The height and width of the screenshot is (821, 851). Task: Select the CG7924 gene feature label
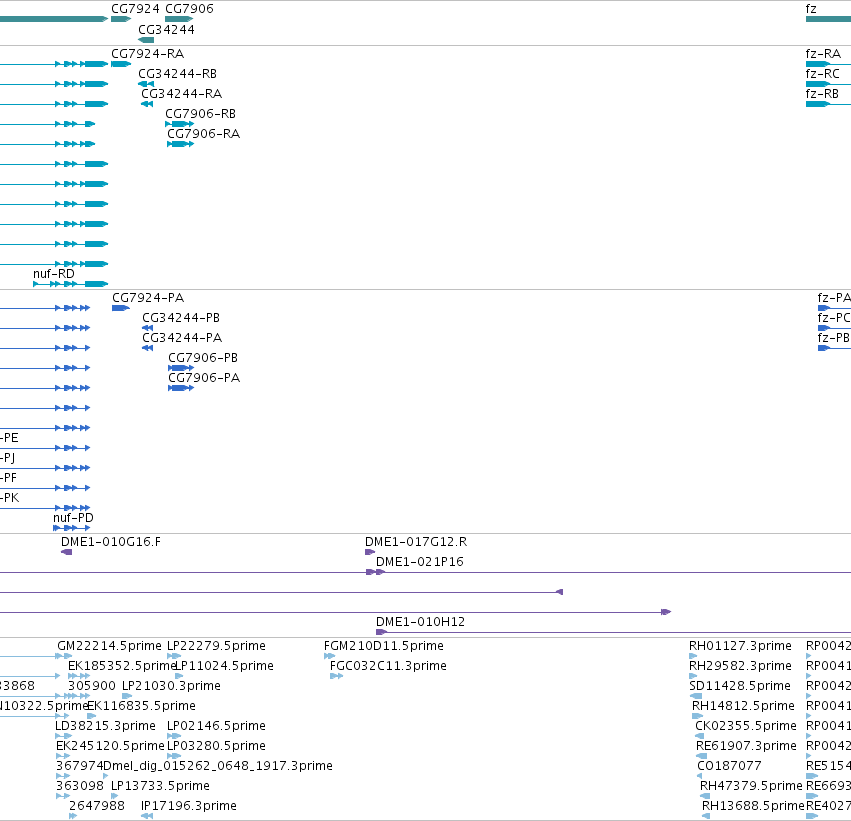135,9
